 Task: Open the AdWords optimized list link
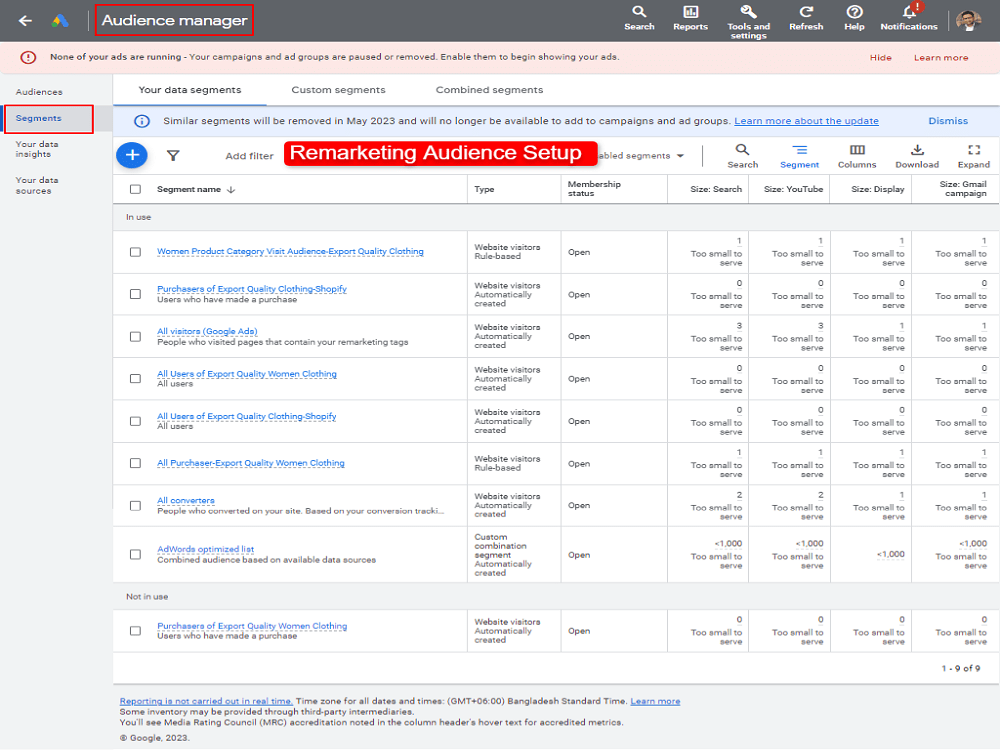(205, 549)
